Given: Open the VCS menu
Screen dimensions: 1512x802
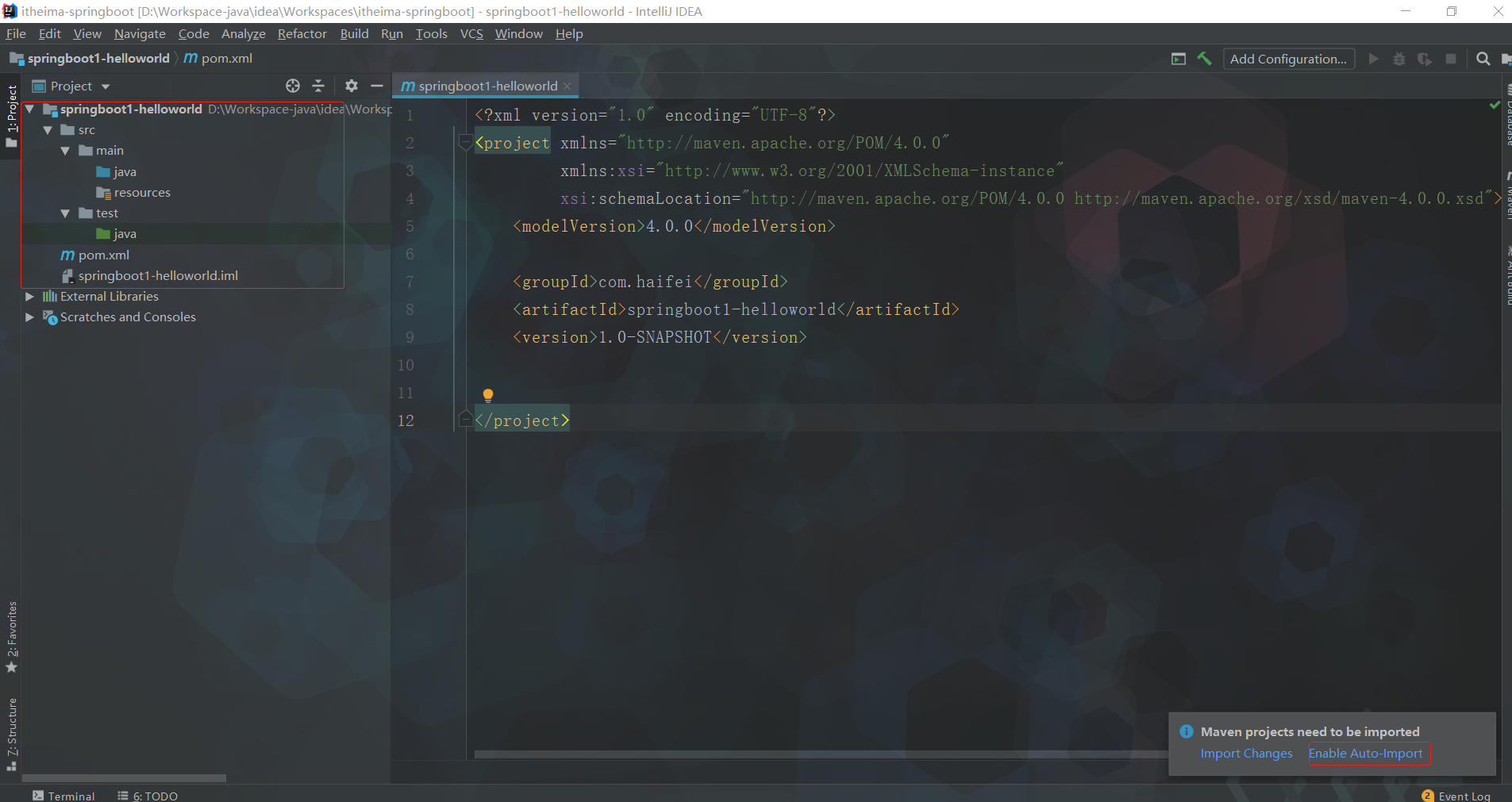Looking at the screenshot, I should 471,33.
